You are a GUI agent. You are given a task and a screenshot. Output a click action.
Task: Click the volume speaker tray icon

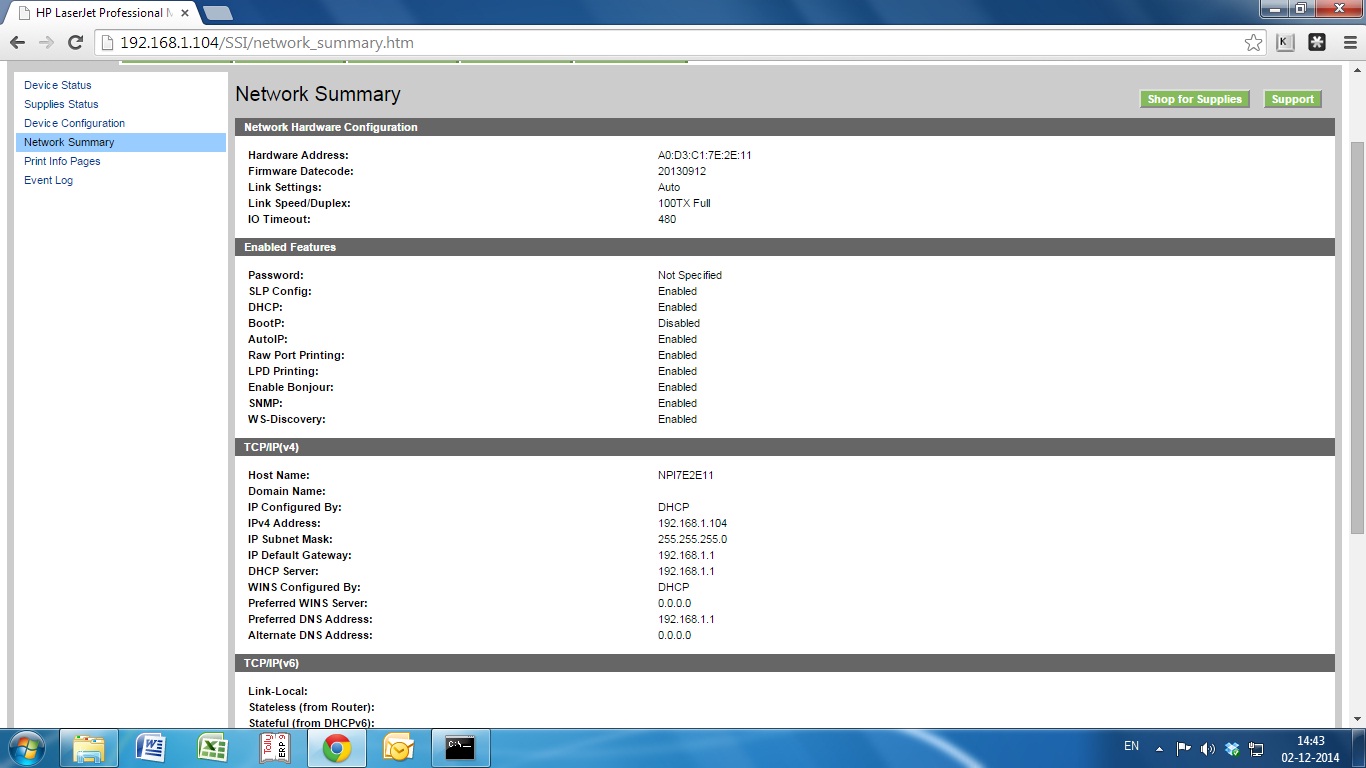pos(1208,748)
